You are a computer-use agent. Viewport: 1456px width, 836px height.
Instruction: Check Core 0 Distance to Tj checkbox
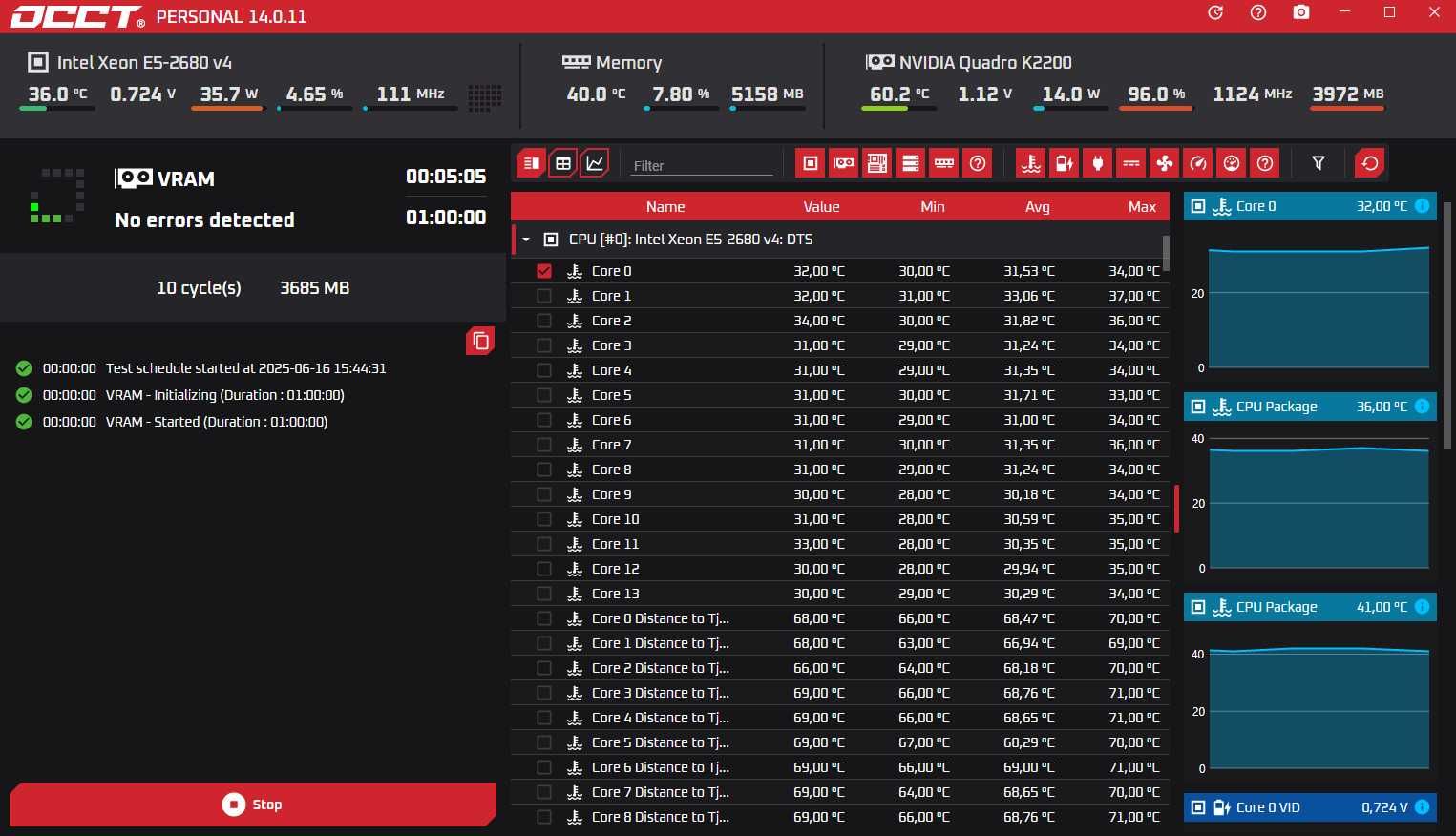544,618
